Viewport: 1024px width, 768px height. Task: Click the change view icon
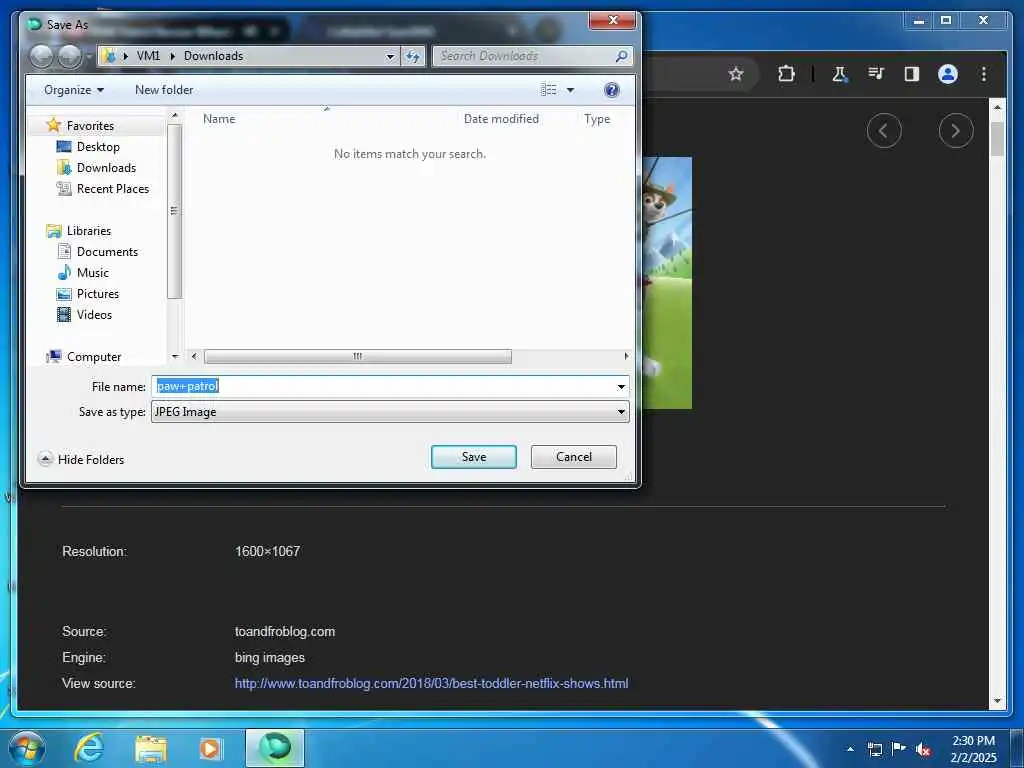pos(549,90)
